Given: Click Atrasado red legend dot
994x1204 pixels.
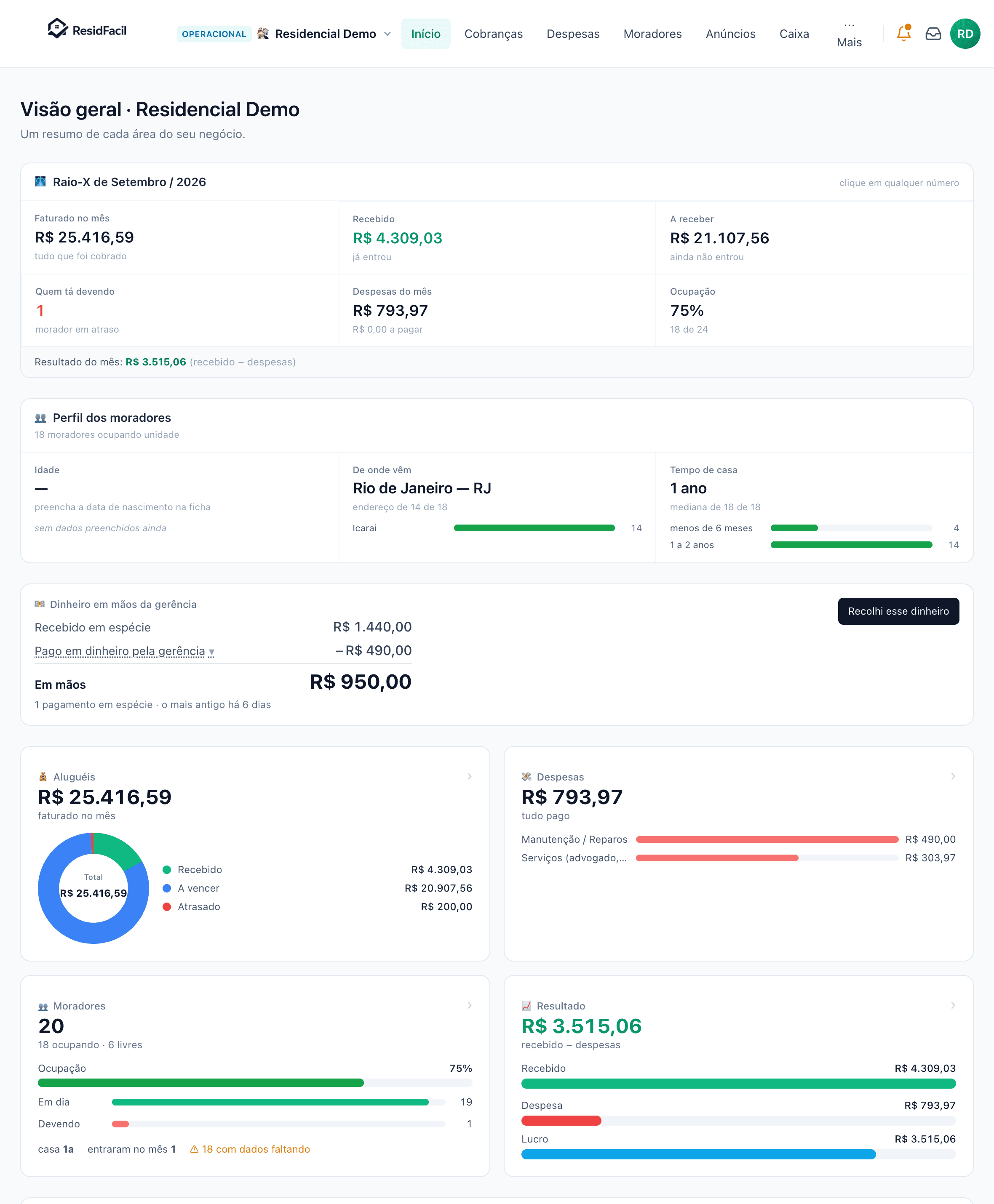Looking at the screenshot, I should pyautogui.click(x=167, y=907).
